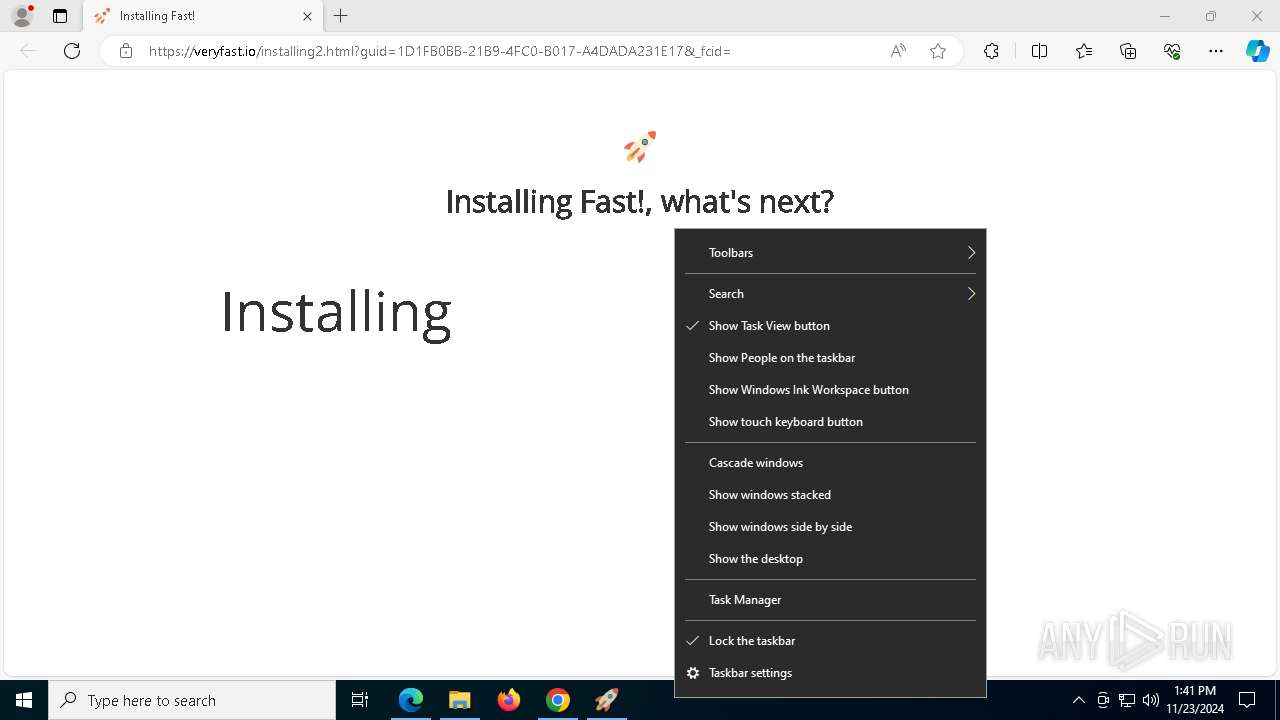
Task: Choose Show windows side by side
Action: click(830, 527)
